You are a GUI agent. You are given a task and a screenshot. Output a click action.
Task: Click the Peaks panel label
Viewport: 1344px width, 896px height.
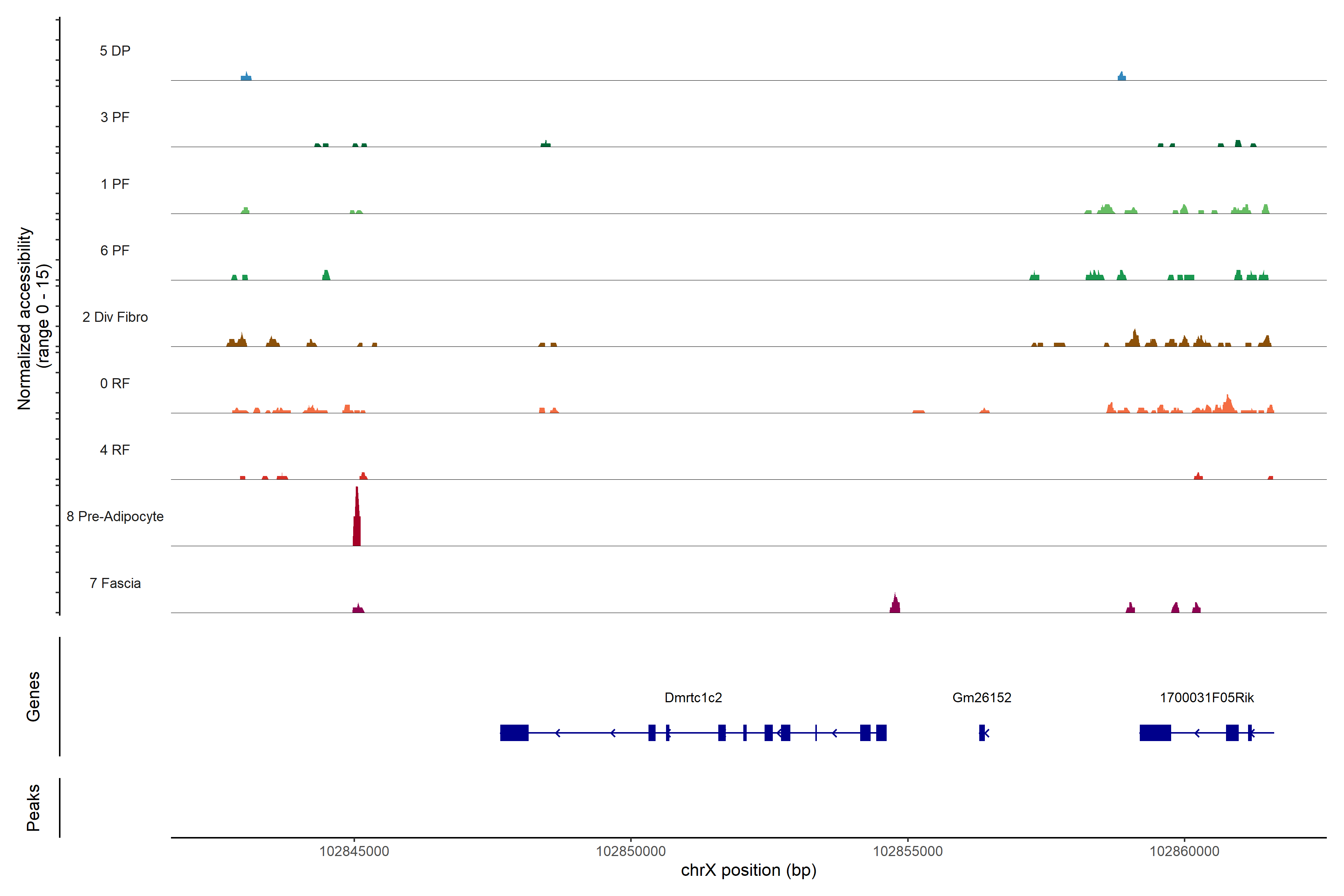(33, 807)
